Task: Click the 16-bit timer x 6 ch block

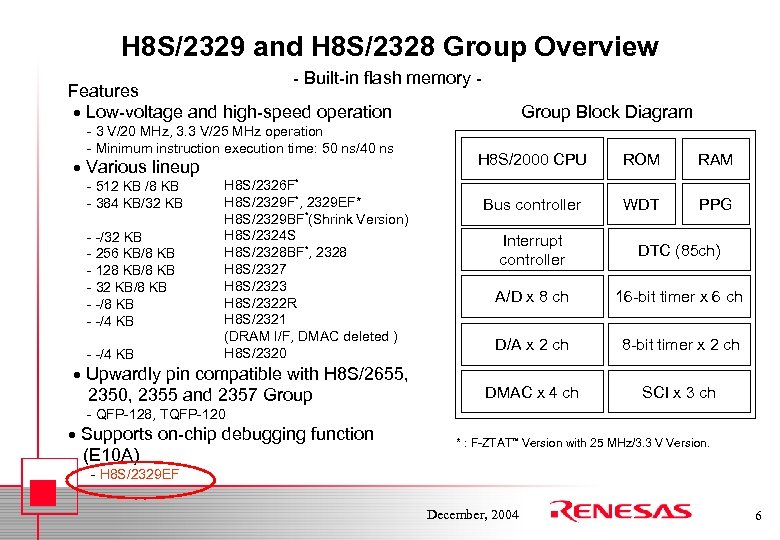Action: [679, 296]
